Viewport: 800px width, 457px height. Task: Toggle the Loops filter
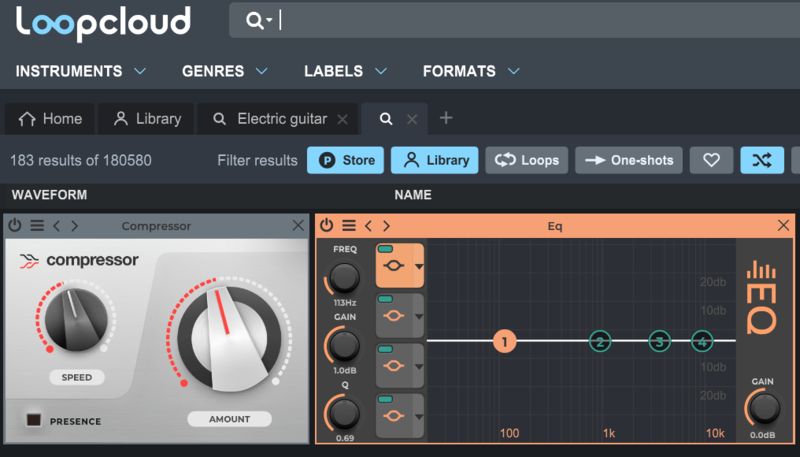pyautogui.click(x=526, y=160)
